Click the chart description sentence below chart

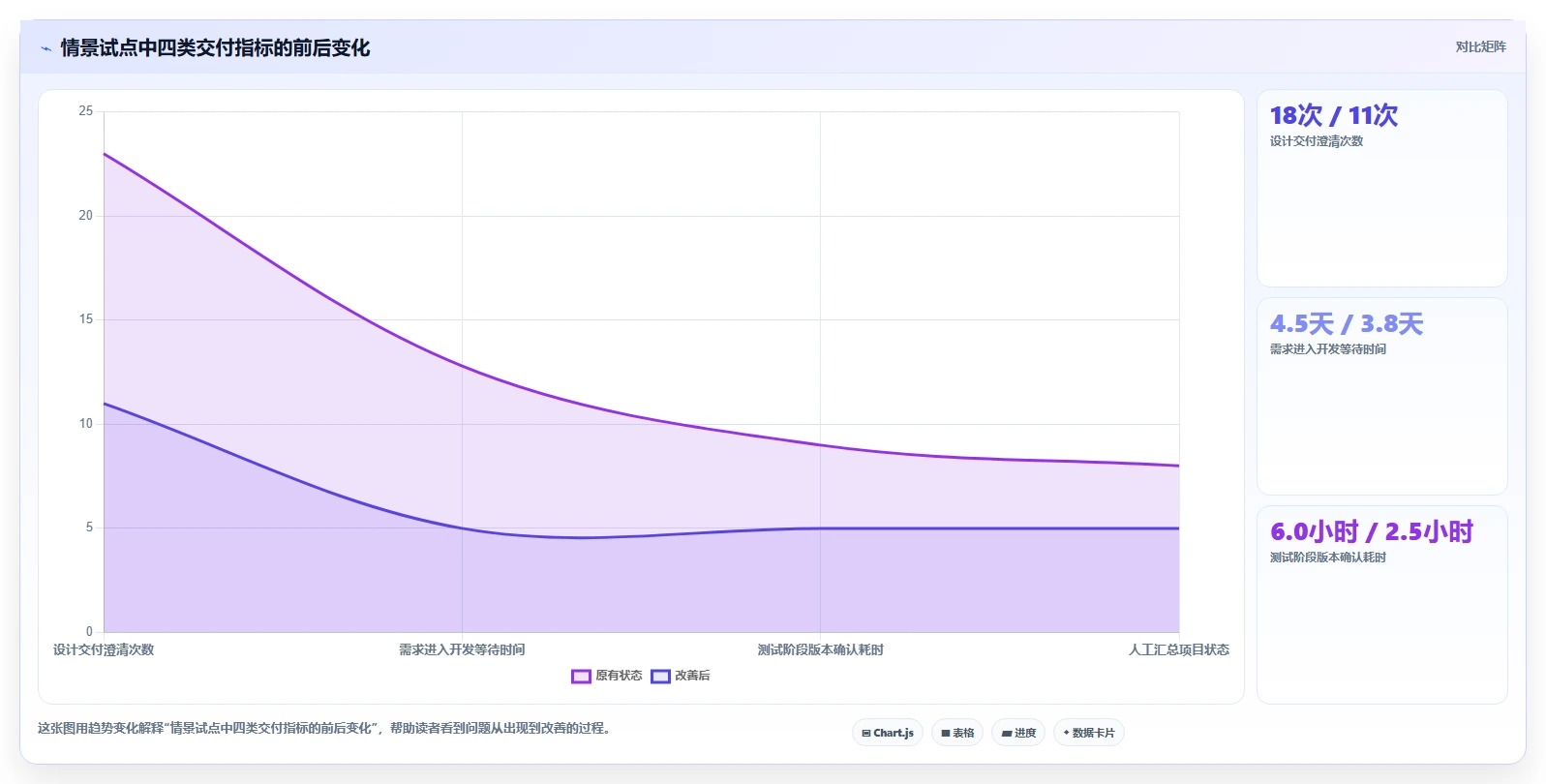coord(326,728)
